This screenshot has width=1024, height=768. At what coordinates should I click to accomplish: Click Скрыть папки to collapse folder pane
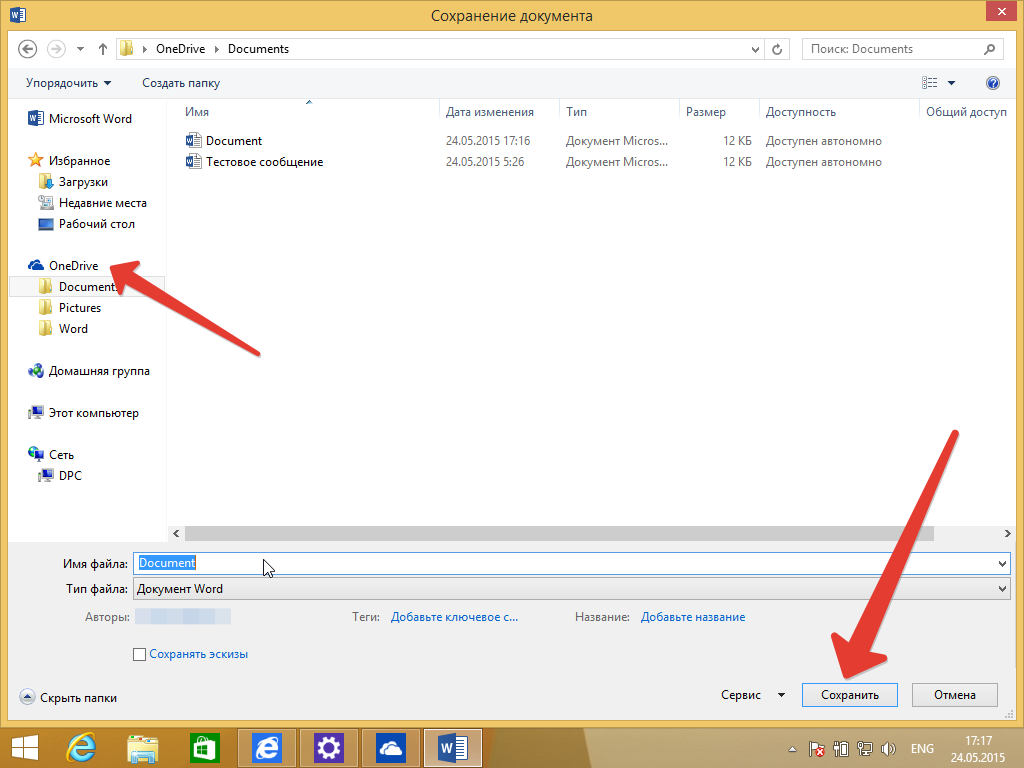click(69, 697)
